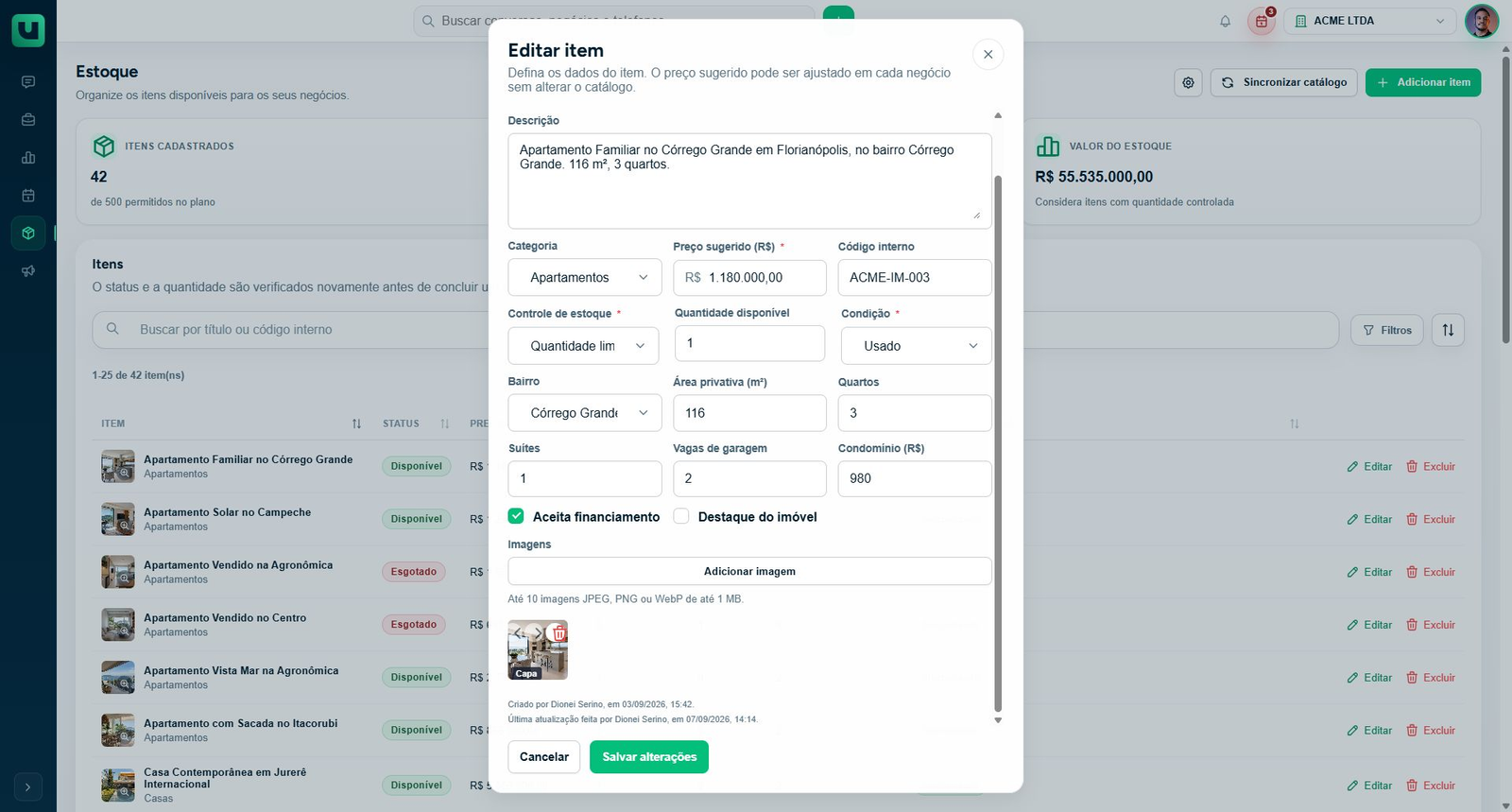The image size is (1512, 812).
Task: Open the user avatar in top bar
Action: click(1482, 21)
